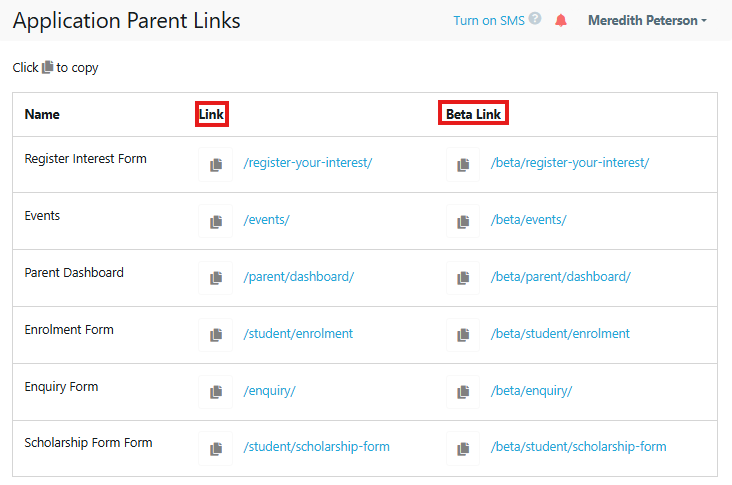Screen dimensions: 732x485
Task: Open the /beta/events/ link
Action: 528,220
